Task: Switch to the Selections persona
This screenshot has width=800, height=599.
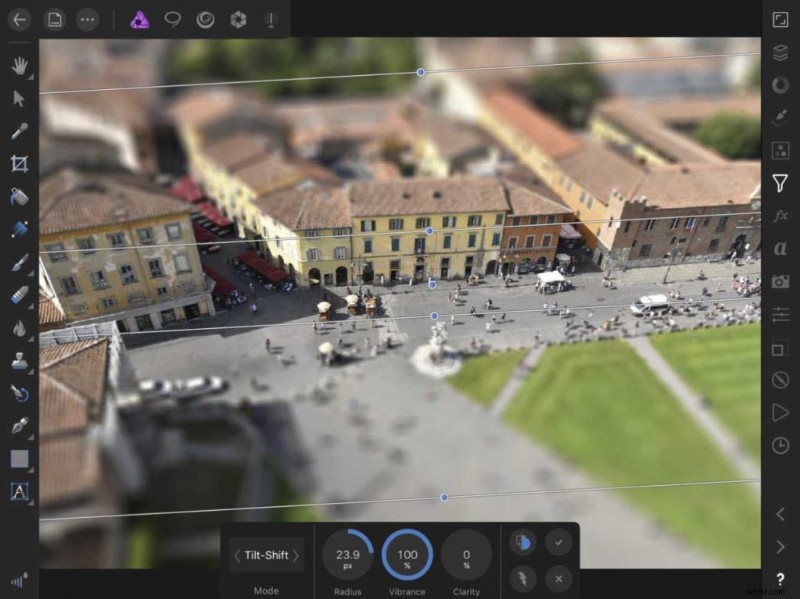Action: (x=174, y=18)
